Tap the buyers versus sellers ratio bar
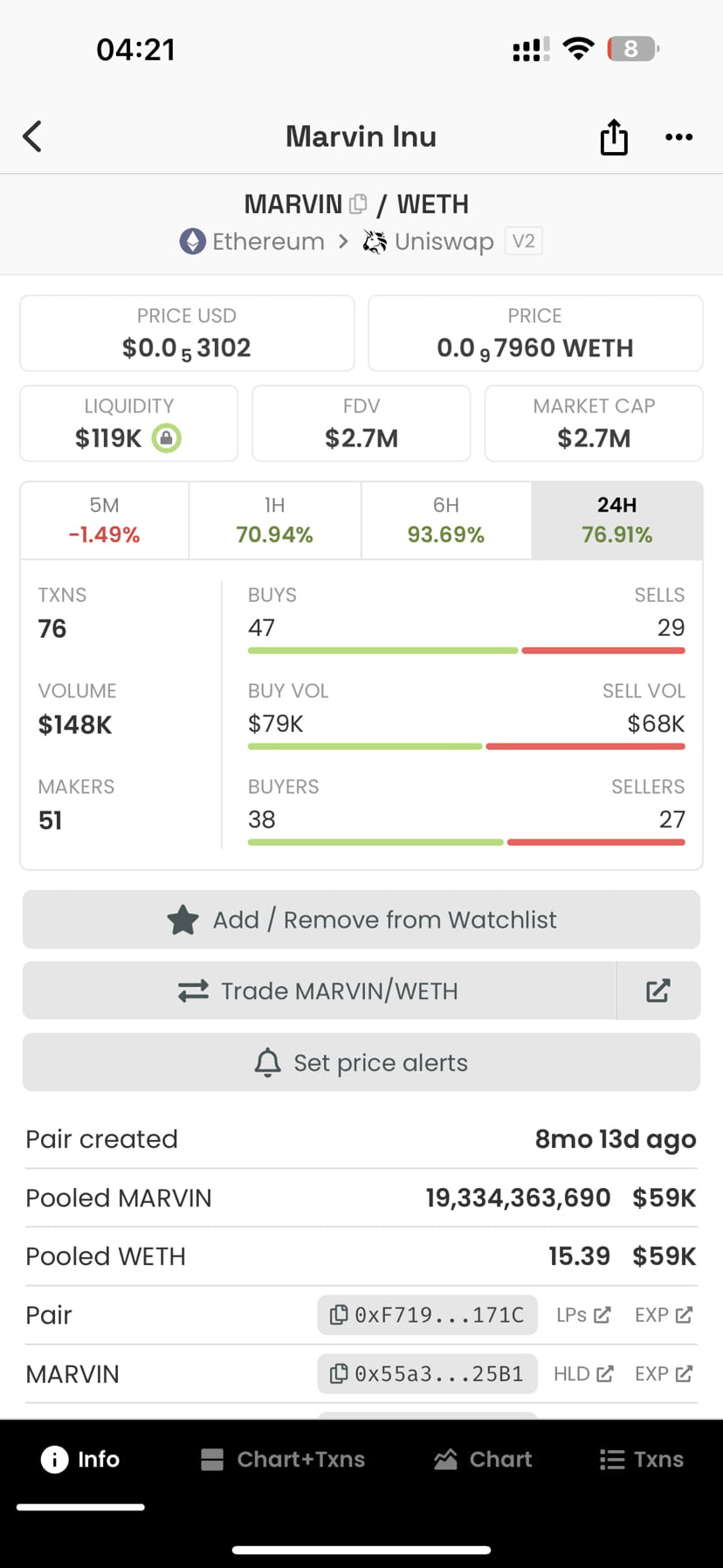 pos(466,842)
